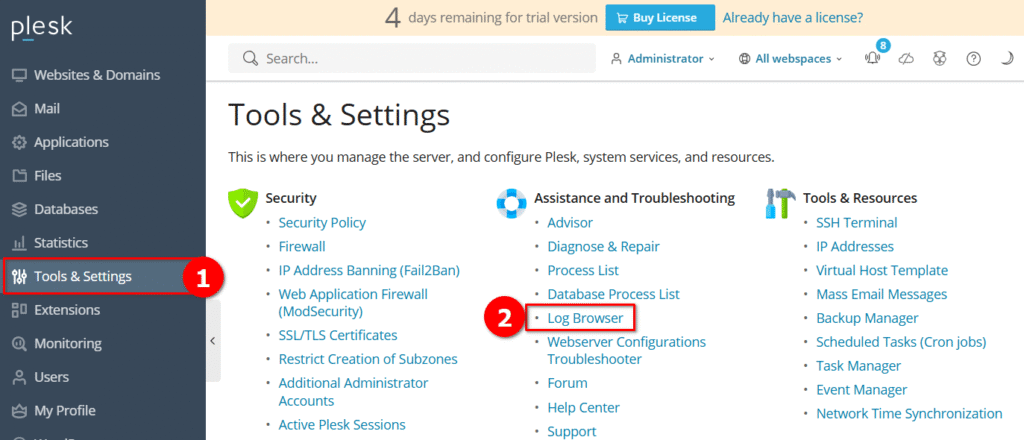This screenshot has height=440, width=1024.
Task: Click the Applications gear icon
Action: pos(20,142)
